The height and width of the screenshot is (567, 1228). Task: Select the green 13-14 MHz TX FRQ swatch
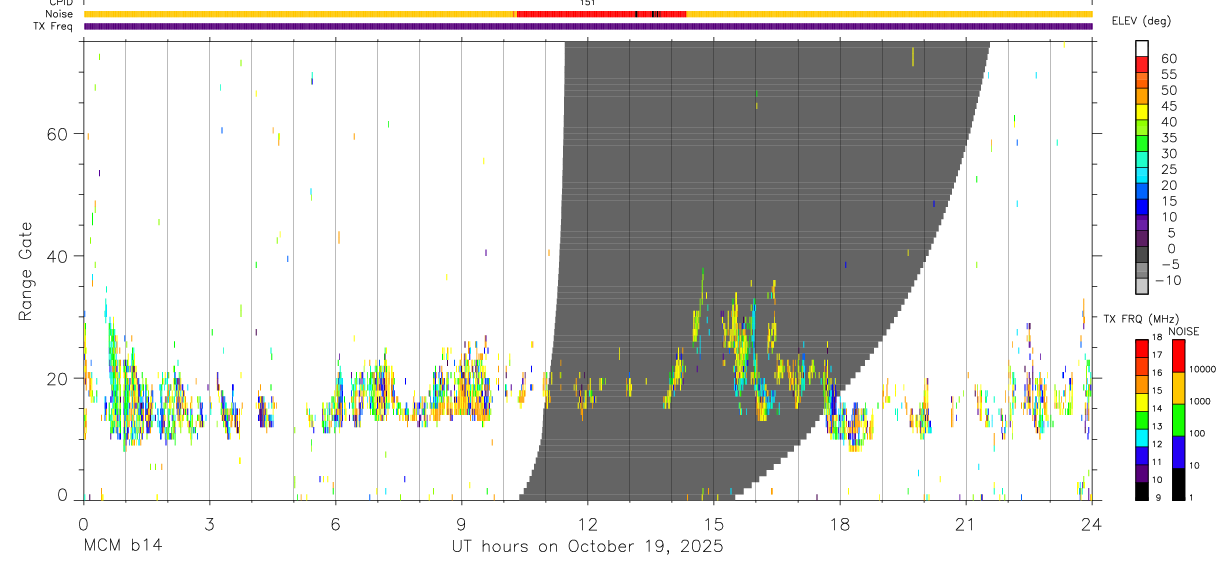click(x=1142, y=420)
